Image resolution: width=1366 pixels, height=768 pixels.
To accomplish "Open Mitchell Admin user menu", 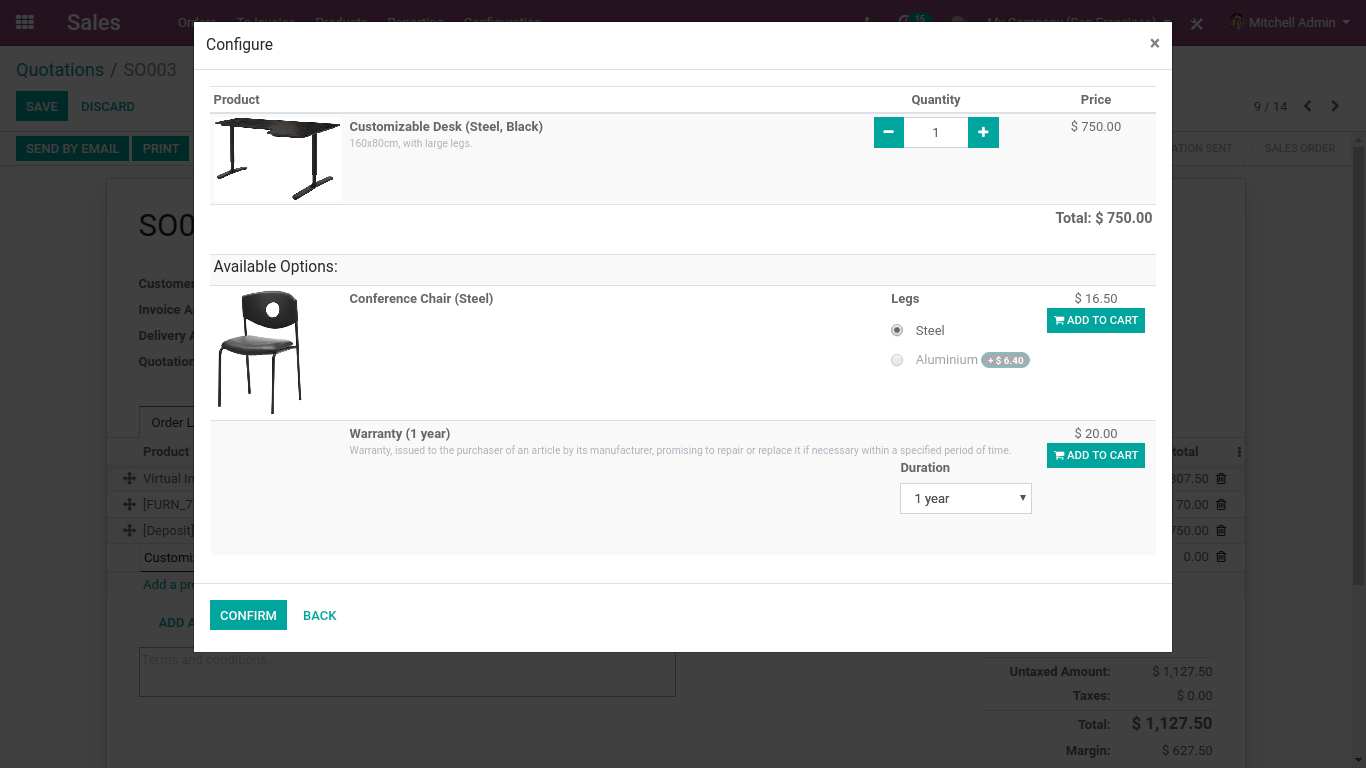I will [x=1290, y=22].
